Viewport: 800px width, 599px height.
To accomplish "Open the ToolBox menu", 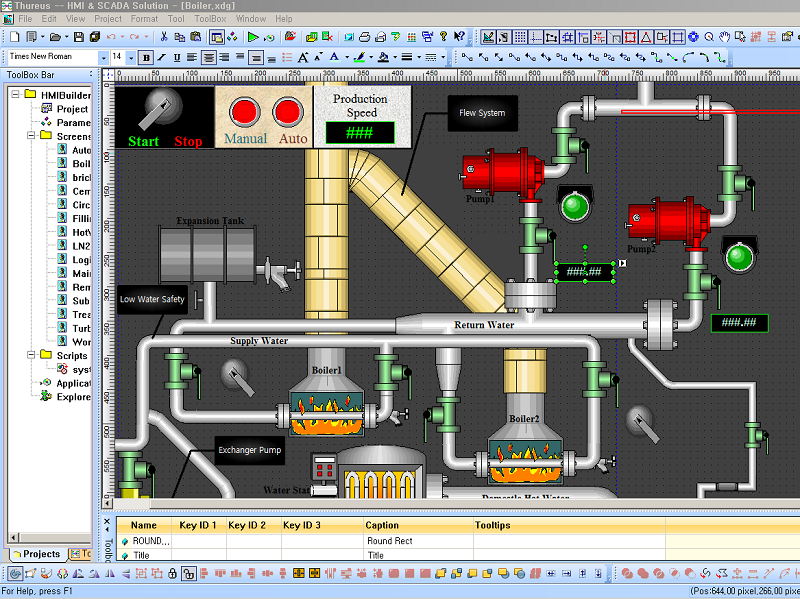I will 210,19.
